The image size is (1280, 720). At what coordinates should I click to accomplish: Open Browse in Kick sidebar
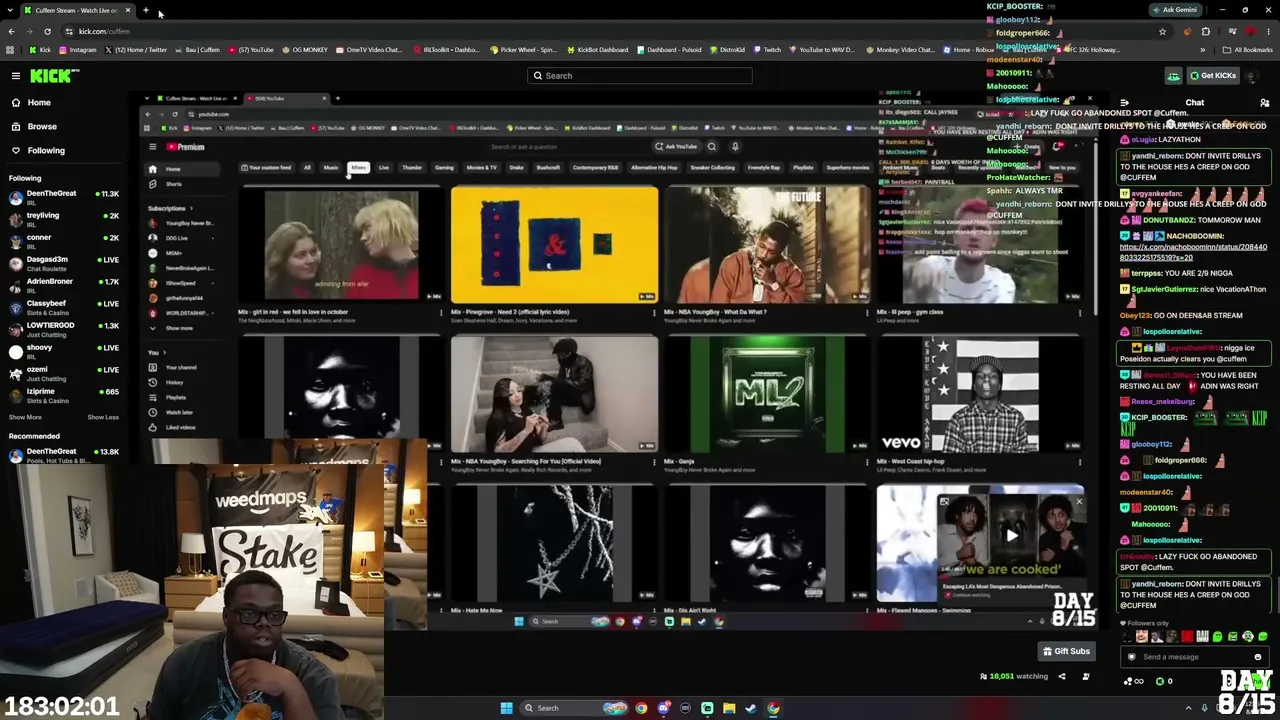(x=42, y=127)
